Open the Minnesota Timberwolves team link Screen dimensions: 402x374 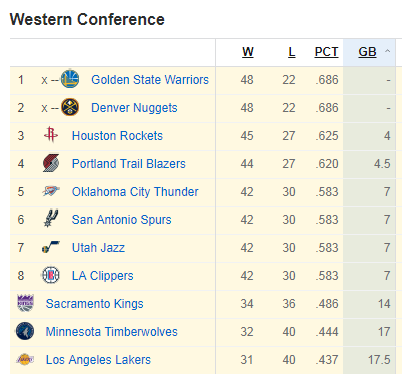[x=111, y=332]
